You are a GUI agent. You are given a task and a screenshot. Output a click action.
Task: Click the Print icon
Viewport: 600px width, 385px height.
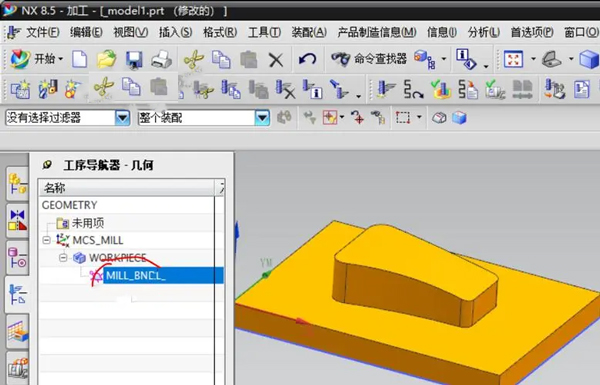click(x=161, y=60)
